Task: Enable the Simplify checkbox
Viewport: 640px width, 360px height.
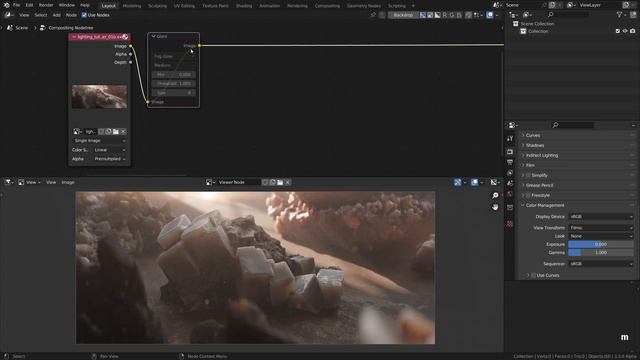Action: [x=528, y=175]
